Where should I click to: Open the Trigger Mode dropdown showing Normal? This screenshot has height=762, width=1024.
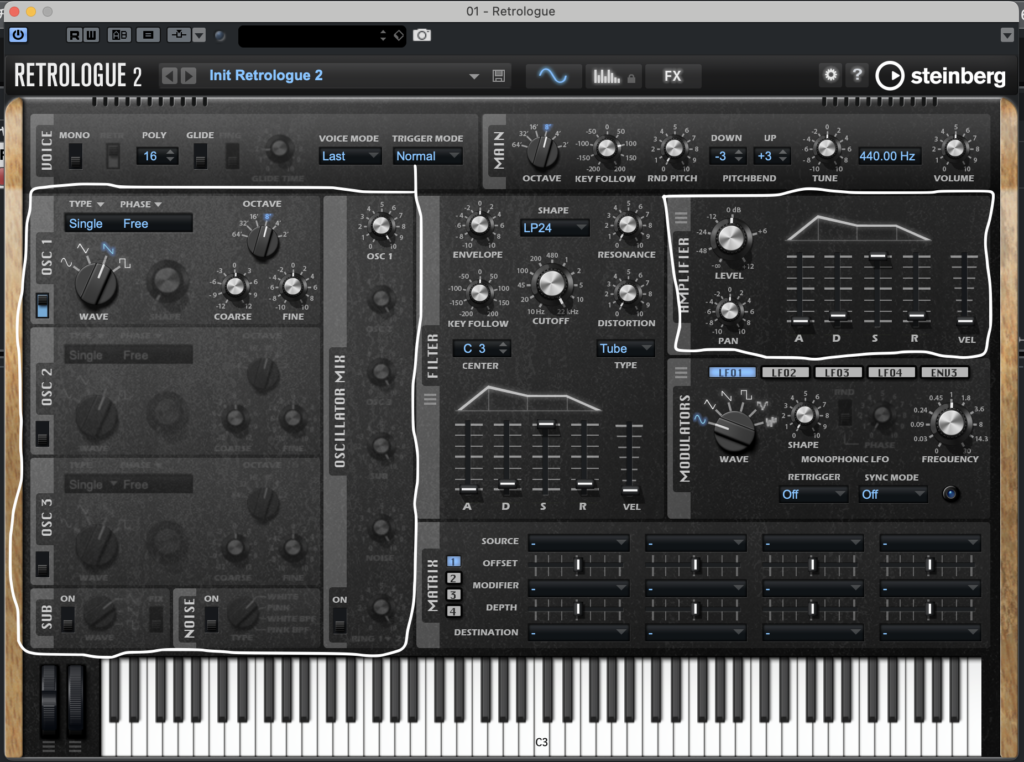coord(427,156)
